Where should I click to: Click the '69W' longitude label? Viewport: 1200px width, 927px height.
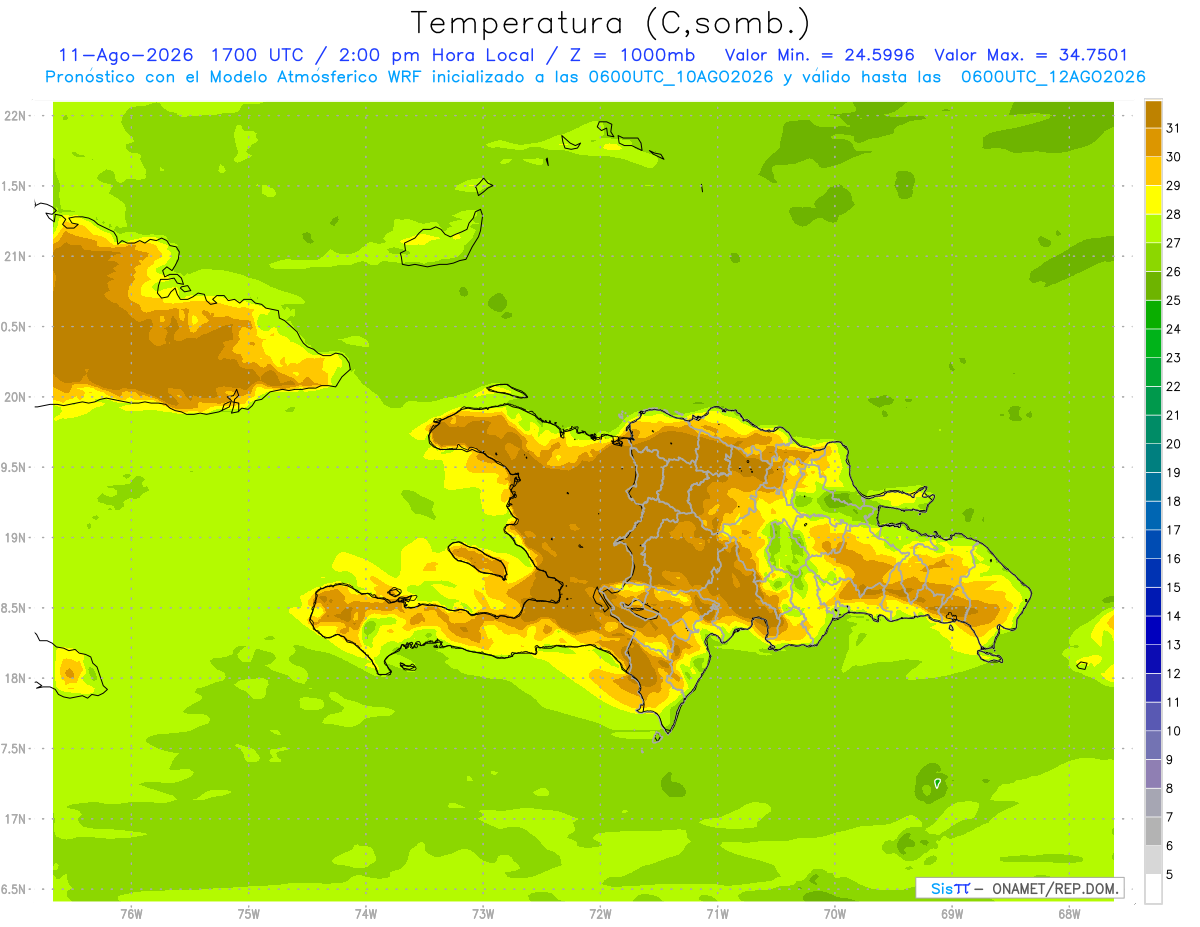tap(952, 913)
